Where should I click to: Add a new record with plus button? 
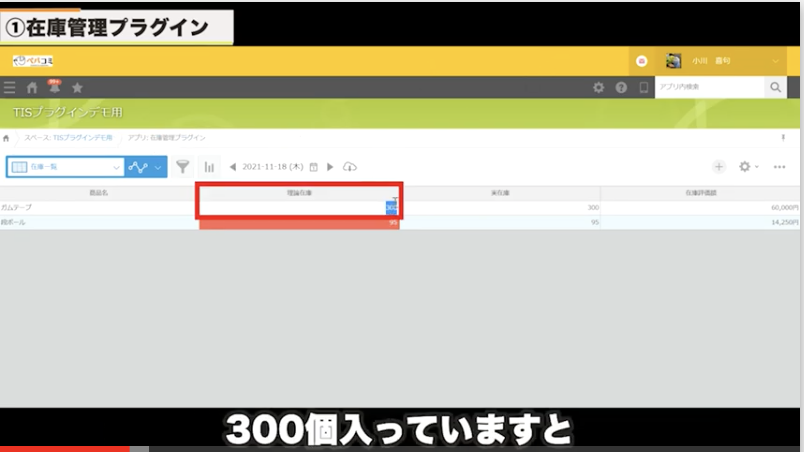(718, 167)
